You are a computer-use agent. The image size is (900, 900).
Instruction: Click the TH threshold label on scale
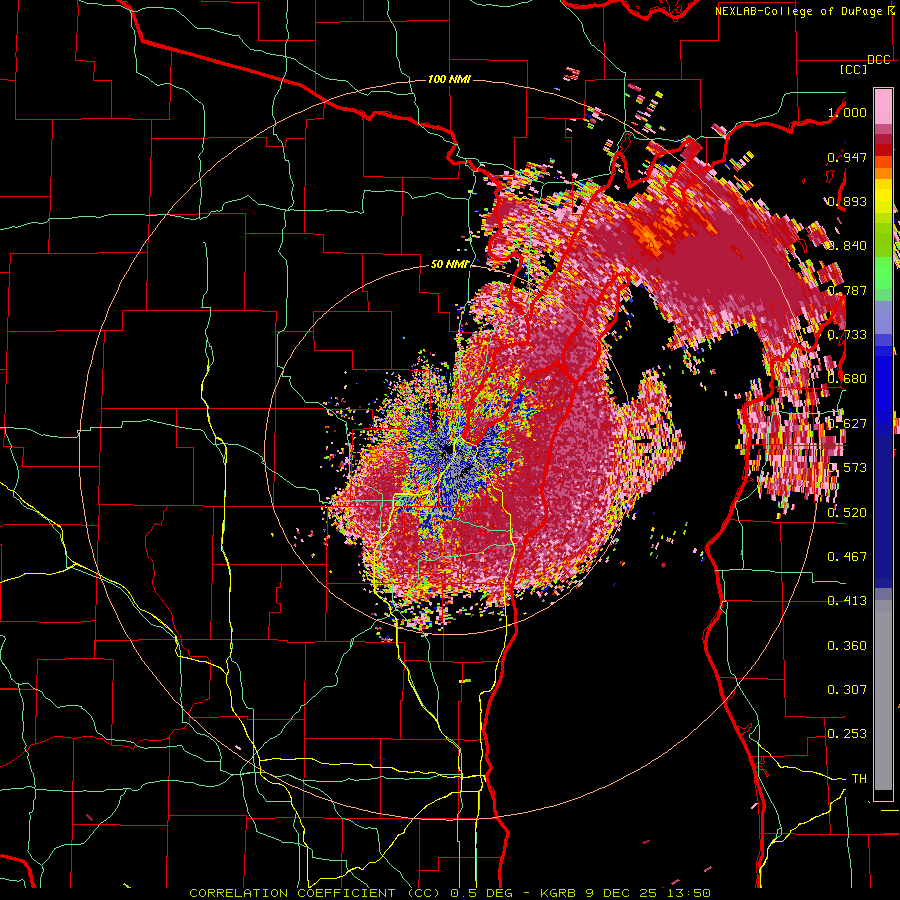[x=859, y=779]
